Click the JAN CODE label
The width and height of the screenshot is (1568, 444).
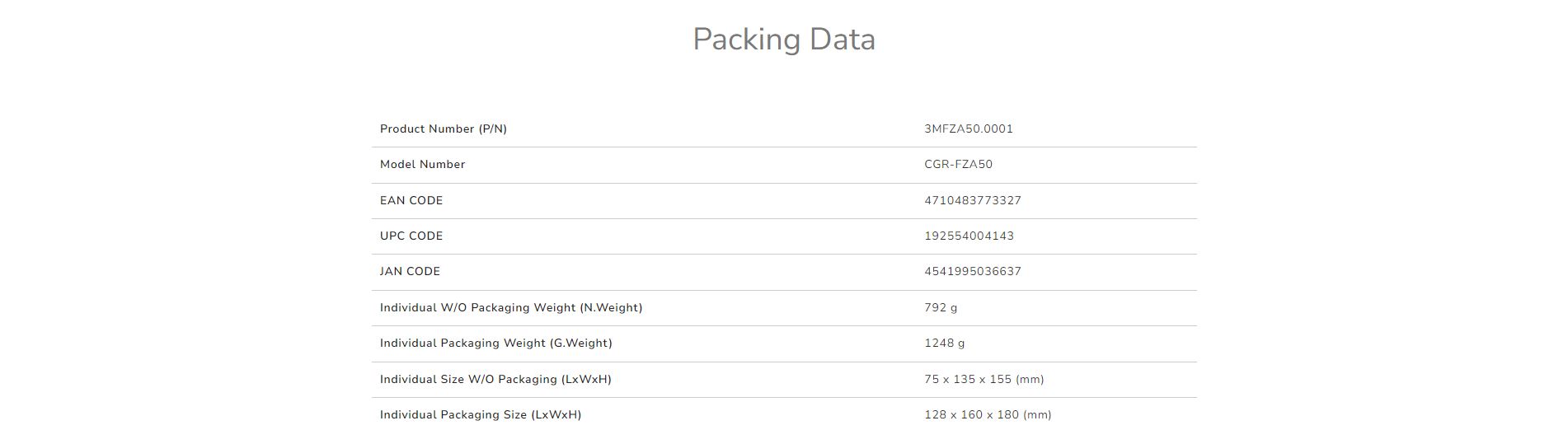tap(410, 272)
